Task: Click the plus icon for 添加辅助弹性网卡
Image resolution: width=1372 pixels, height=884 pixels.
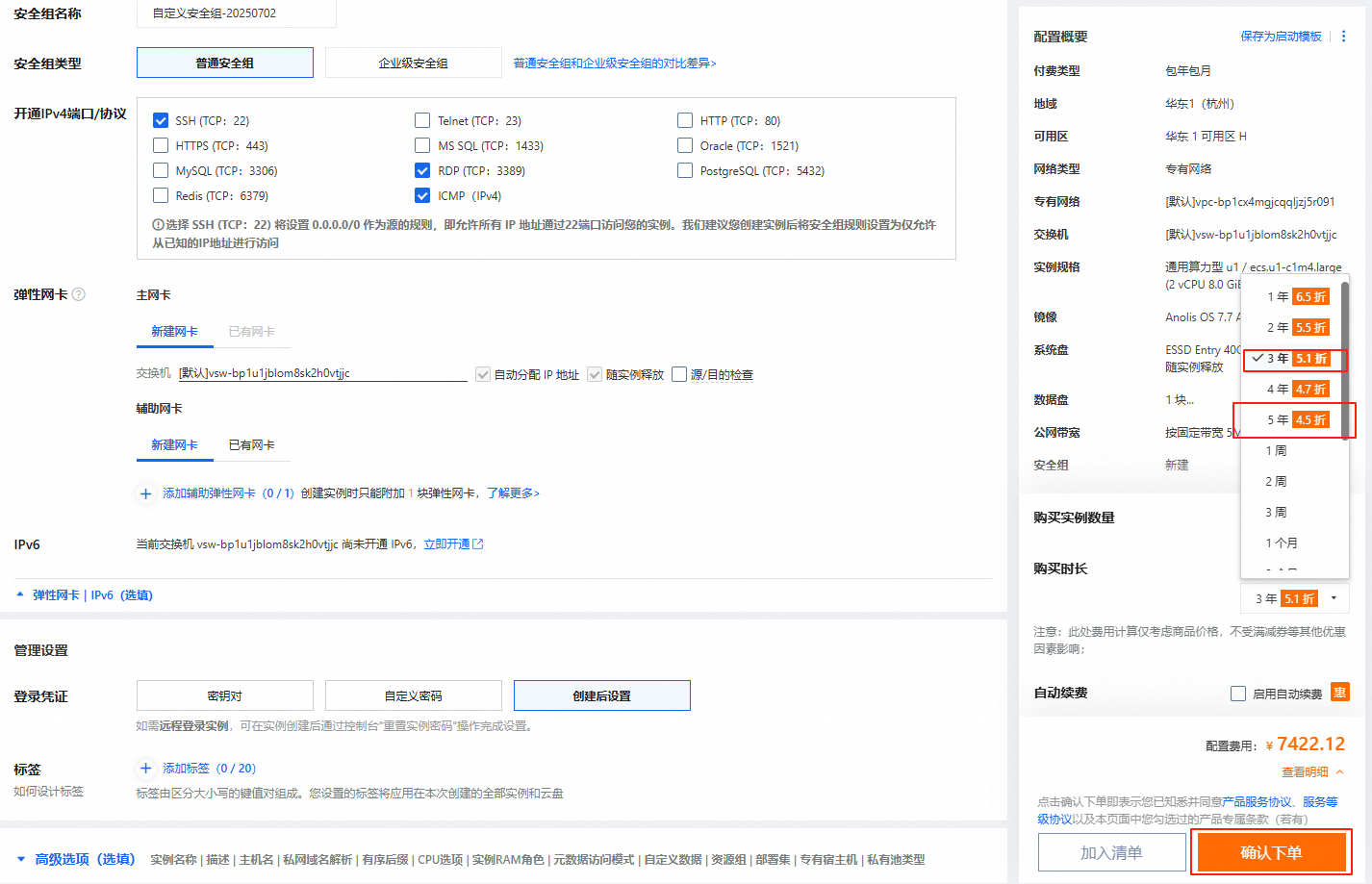Action: pyautogui.click(x=145, y=493)
